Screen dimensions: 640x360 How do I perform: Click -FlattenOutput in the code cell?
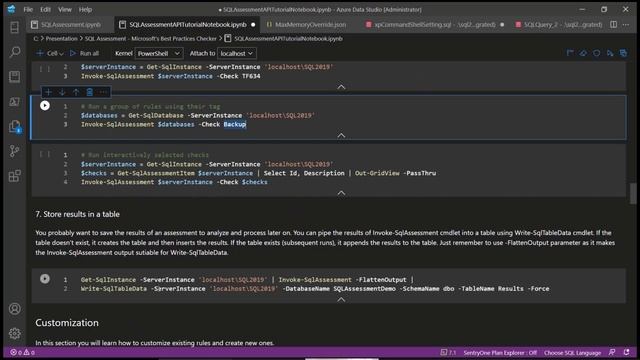pyautogui.click(x=381, y=280)
